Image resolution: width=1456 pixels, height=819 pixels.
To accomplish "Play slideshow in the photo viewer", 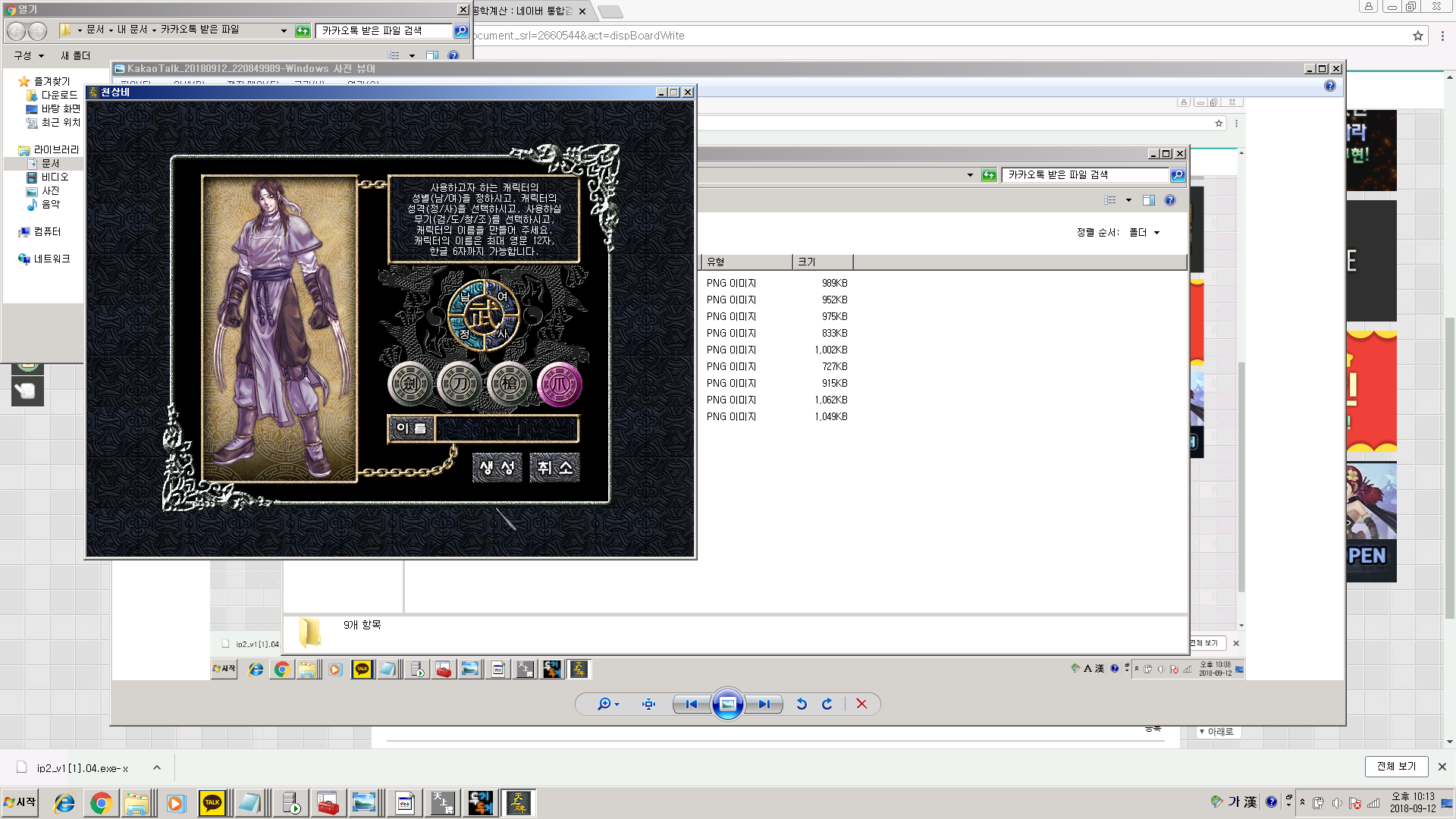I will pos(727,704).
